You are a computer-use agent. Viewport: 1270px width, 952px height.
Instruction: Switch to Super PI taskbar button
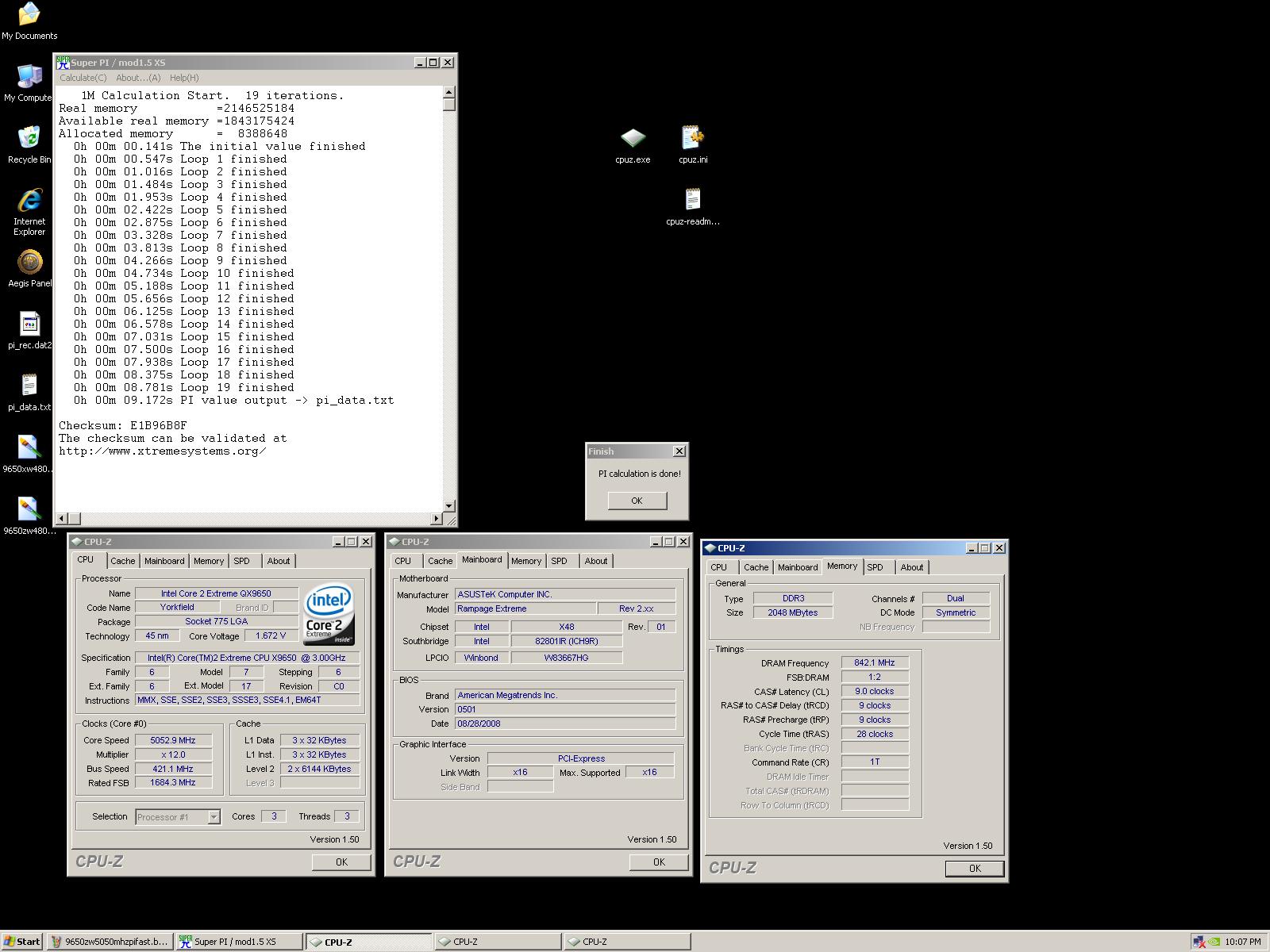239,942
